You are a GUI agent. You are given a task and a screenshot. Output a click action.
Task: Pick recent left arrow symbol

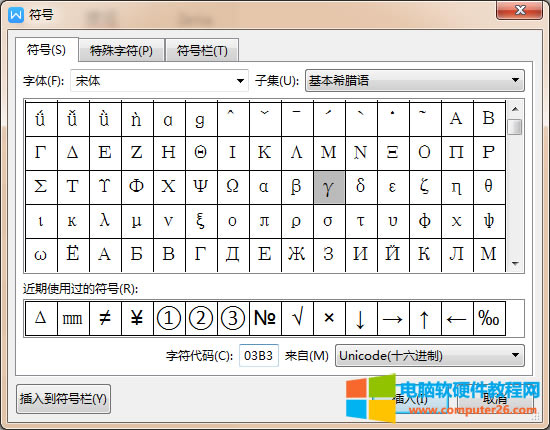[x=457, y=318]
